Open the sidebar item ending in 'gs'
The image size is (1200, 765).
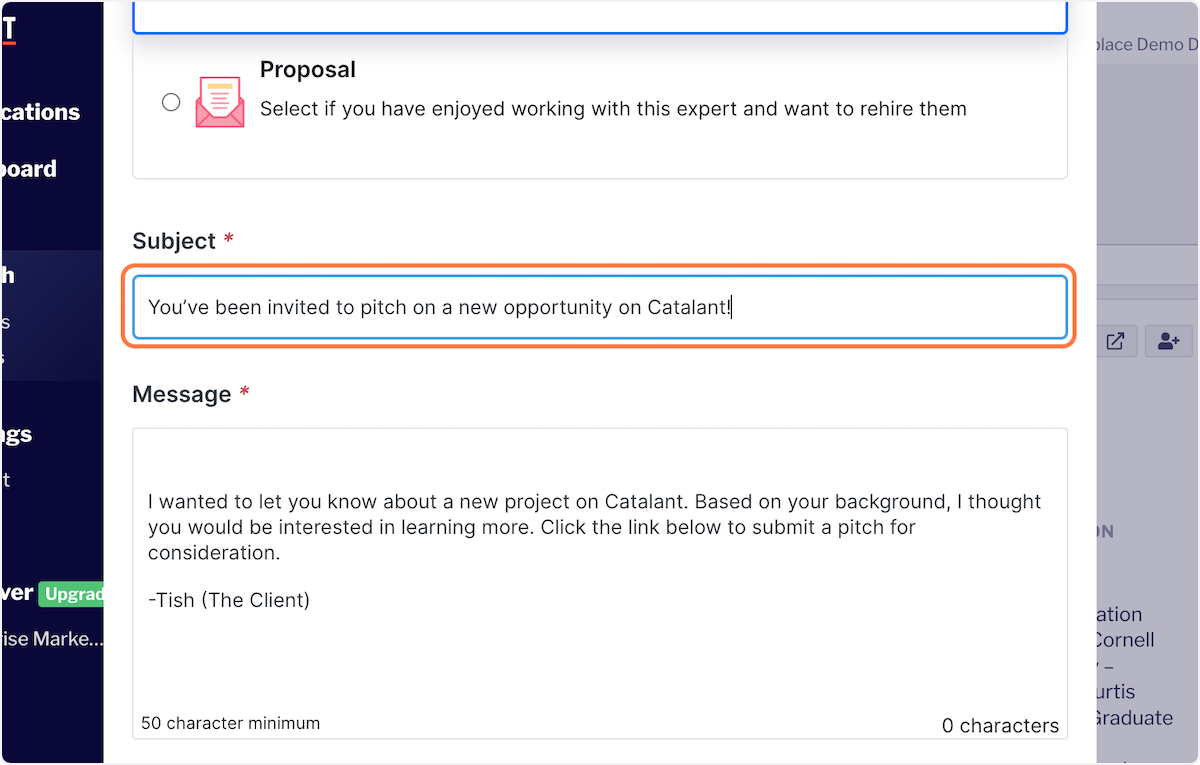point(17,434)
